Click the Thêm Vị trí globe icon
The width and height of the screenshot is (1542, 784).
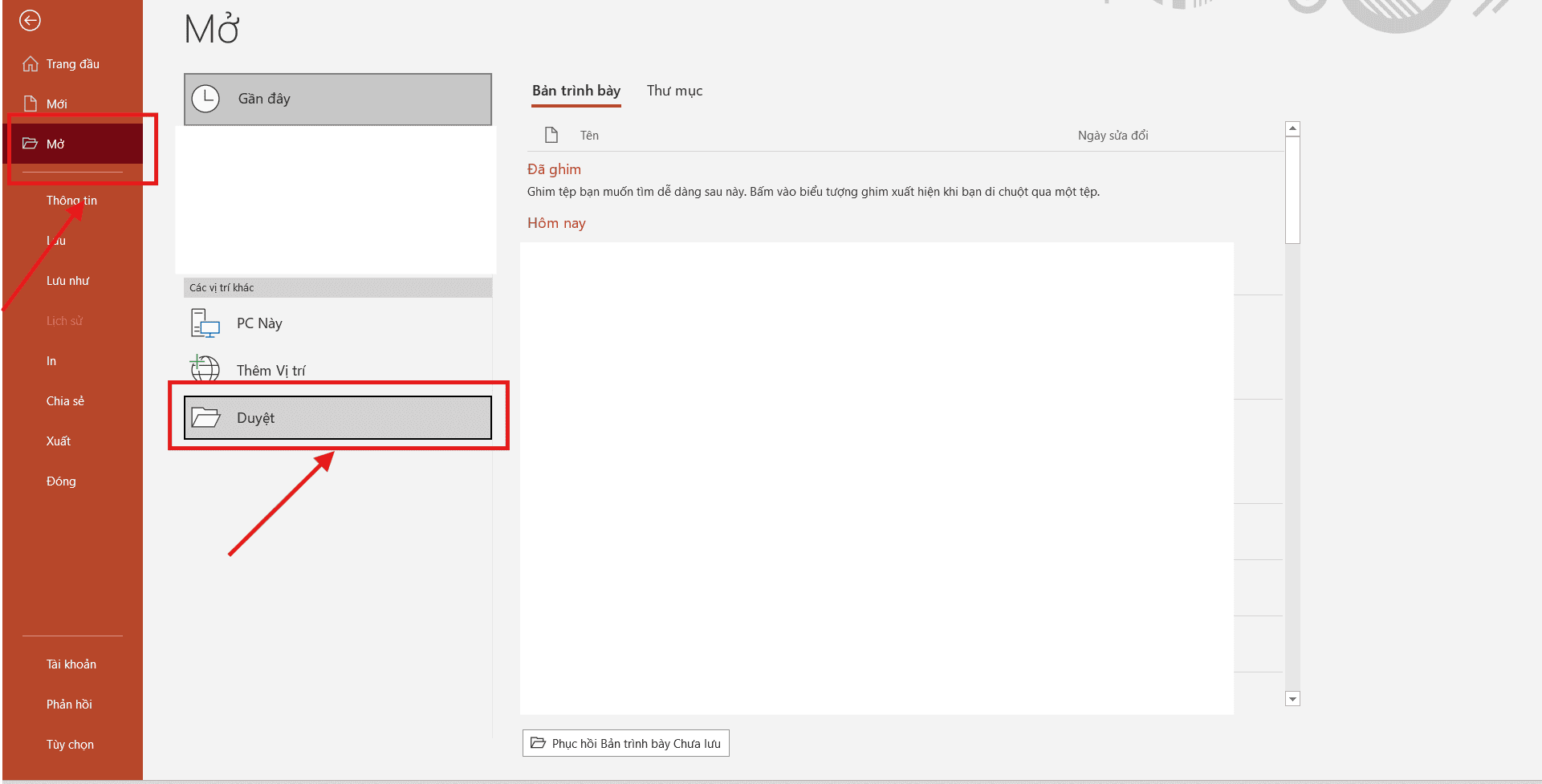(205, 369)
